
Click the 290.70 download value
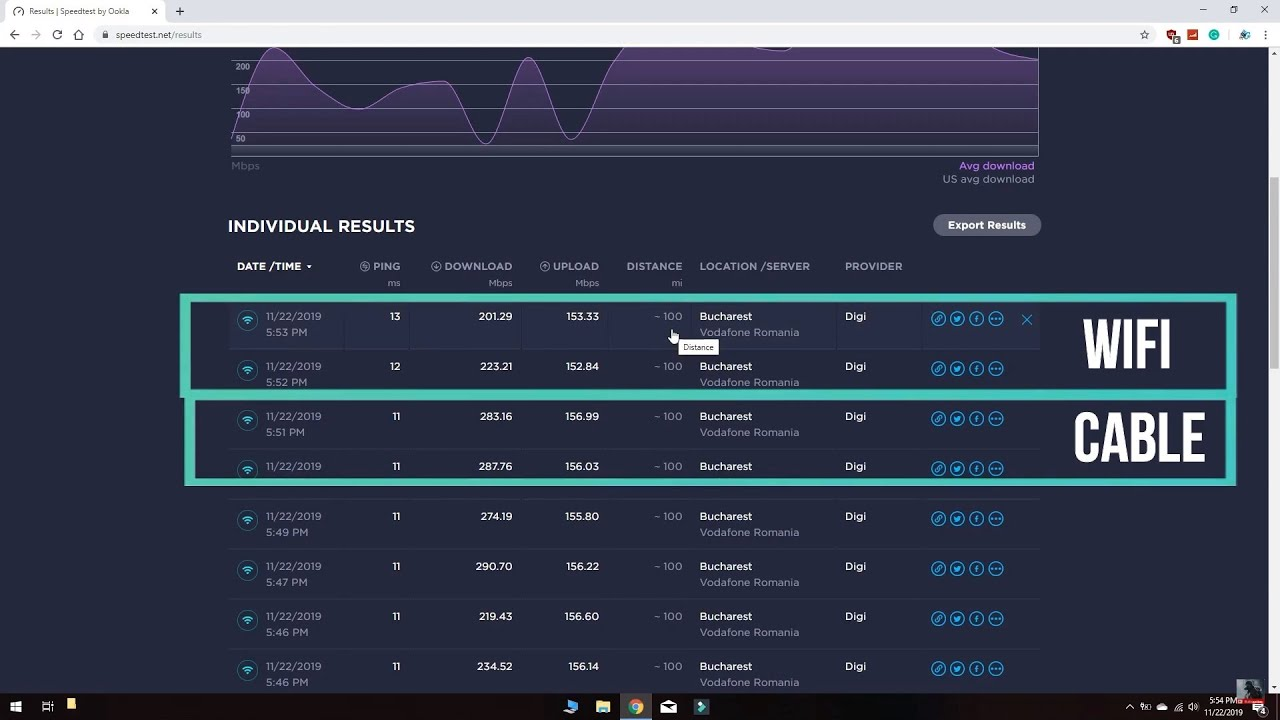[494, 566]
